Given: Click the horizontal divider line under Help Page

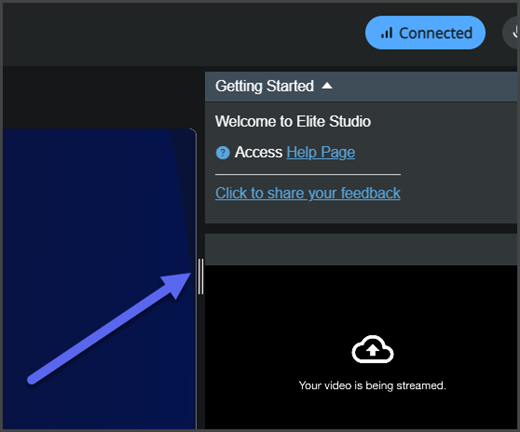Looking at the screenshot, I should pos(308,174).
